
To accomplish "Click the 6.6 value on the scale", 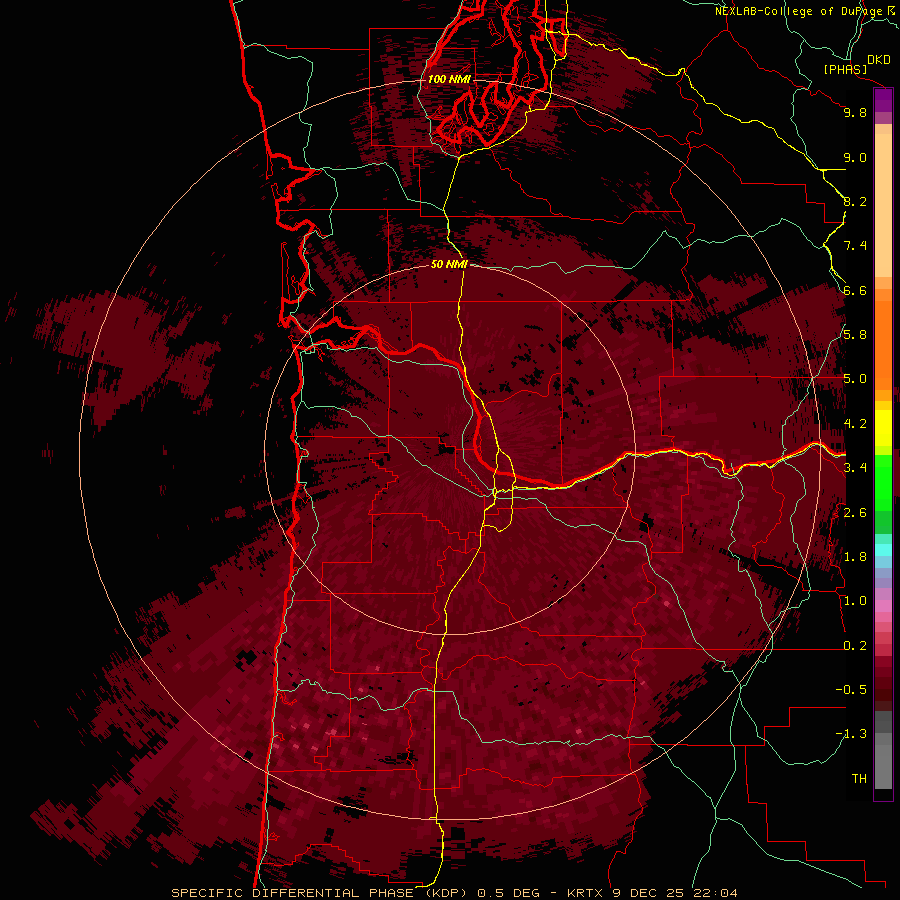I will 855,290.
